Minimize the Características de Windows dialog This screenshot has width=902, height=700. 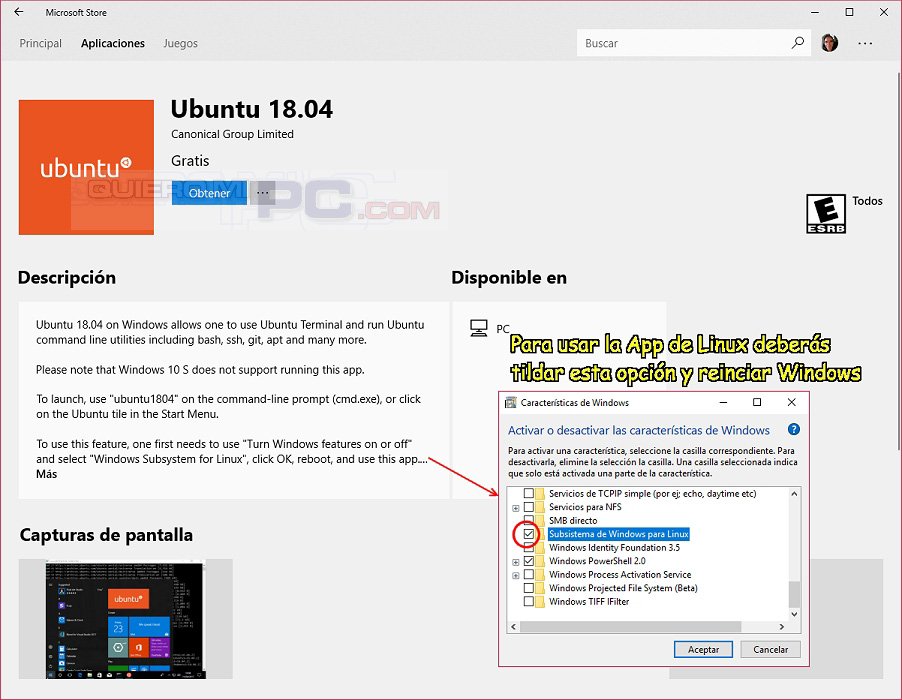coord(724,402)
